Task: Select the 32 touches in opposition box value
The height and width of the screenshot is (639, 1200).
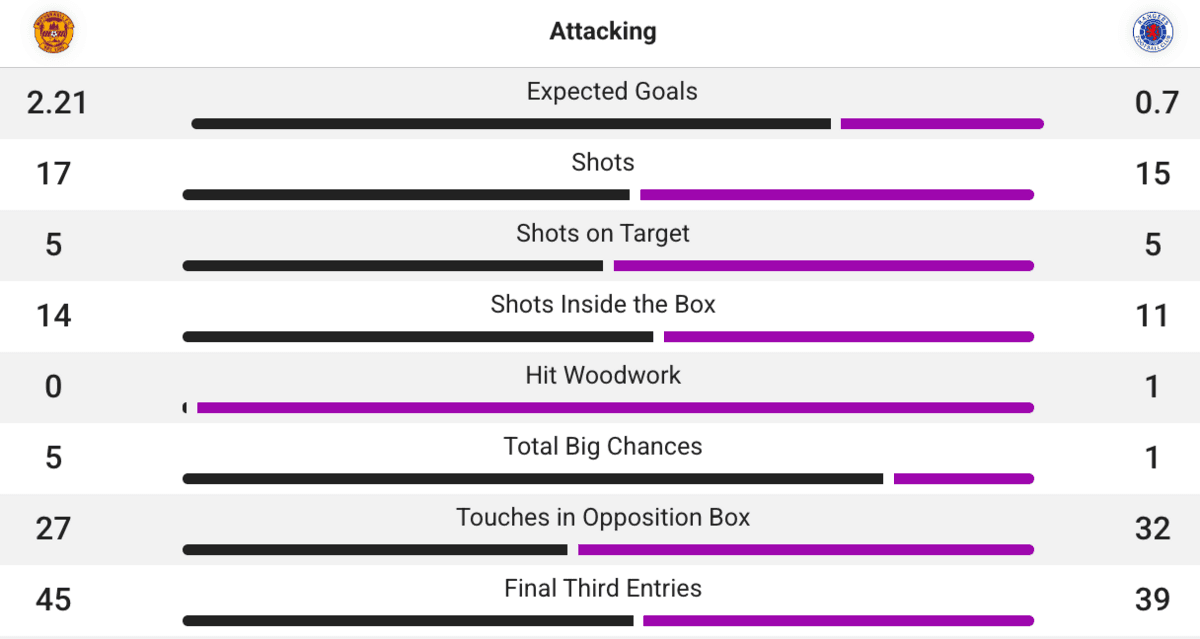Action: click(1153, 528)
